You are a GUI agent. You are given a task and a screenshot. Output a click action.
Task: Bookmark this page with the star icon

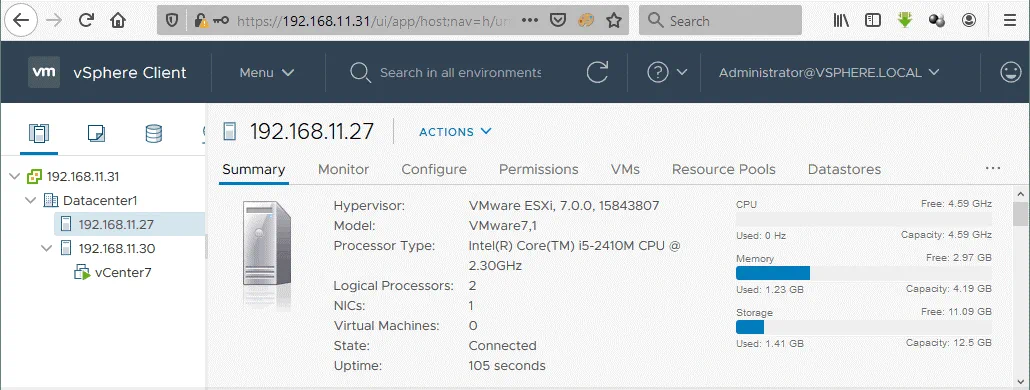coord(614,20)
